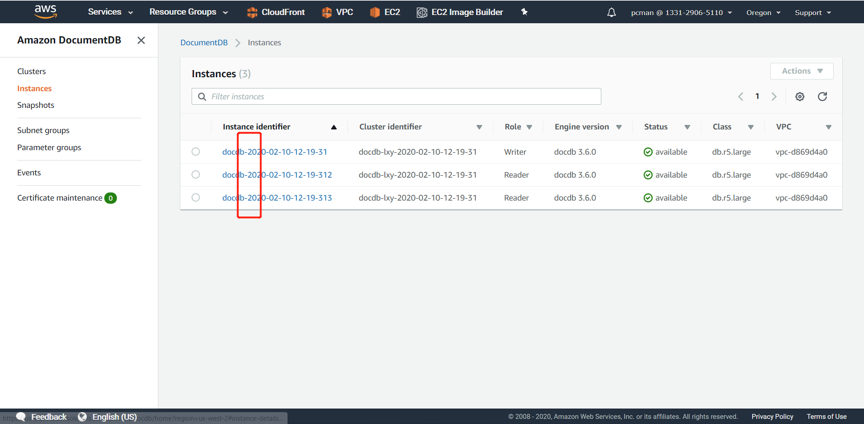Open Snapshots in the sidebar

click(36, 105)
